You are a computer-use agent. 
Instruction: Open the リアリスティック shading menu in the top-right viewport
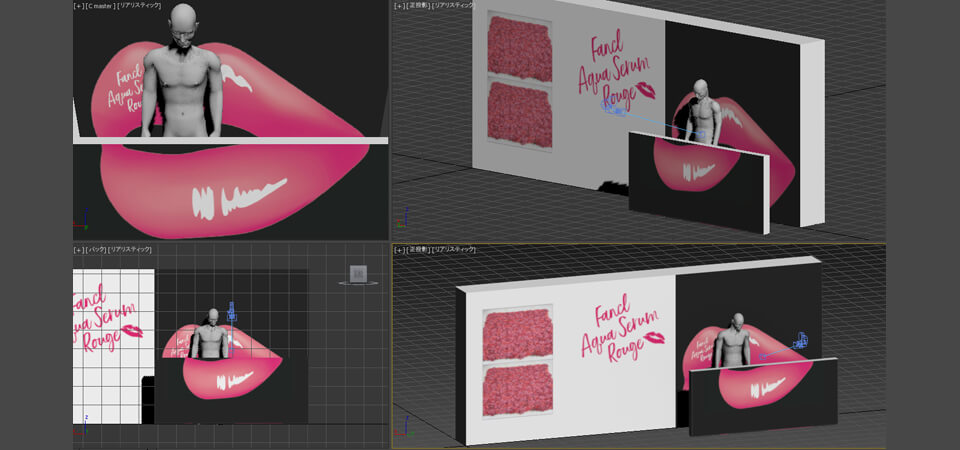(x=454, y=6)
